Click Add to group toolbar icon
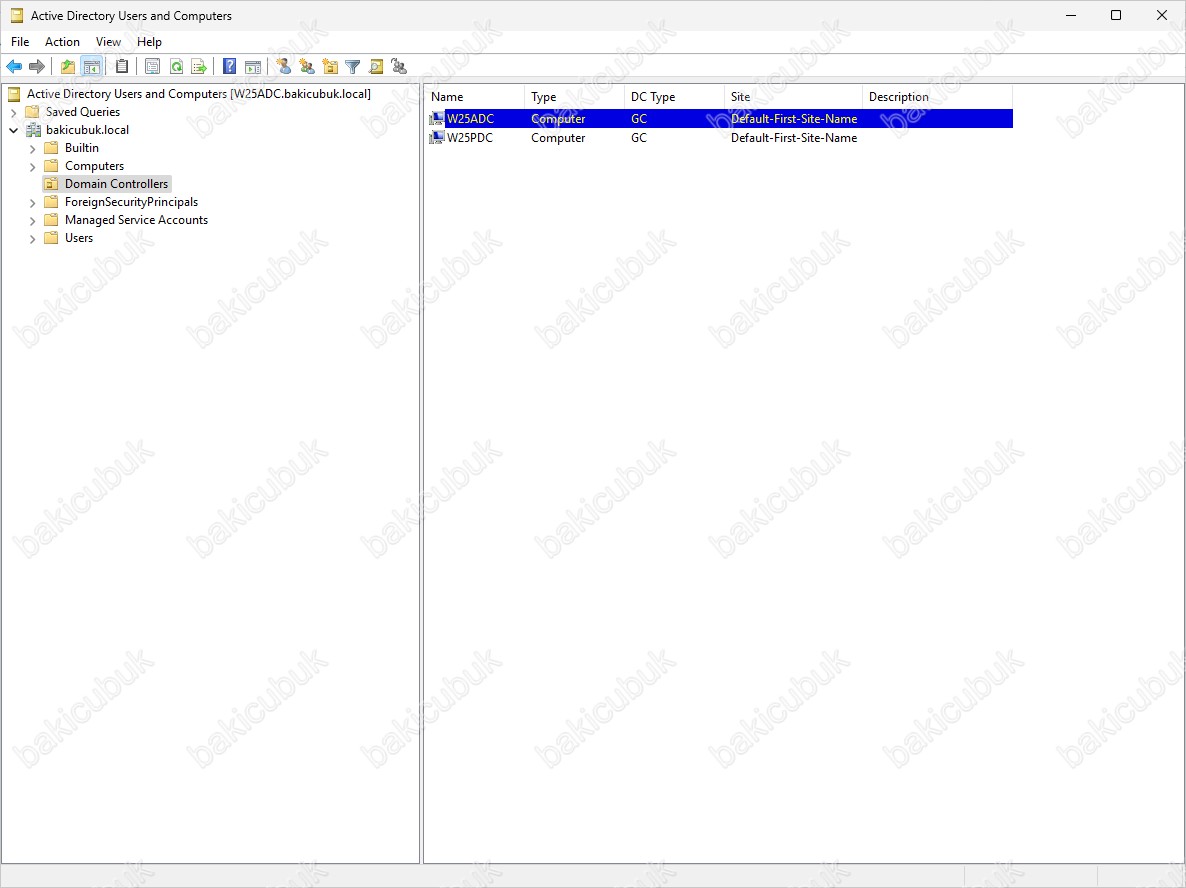Image resolution: width=1186 pixels, height=888 pixels. [x=399, y=67]
